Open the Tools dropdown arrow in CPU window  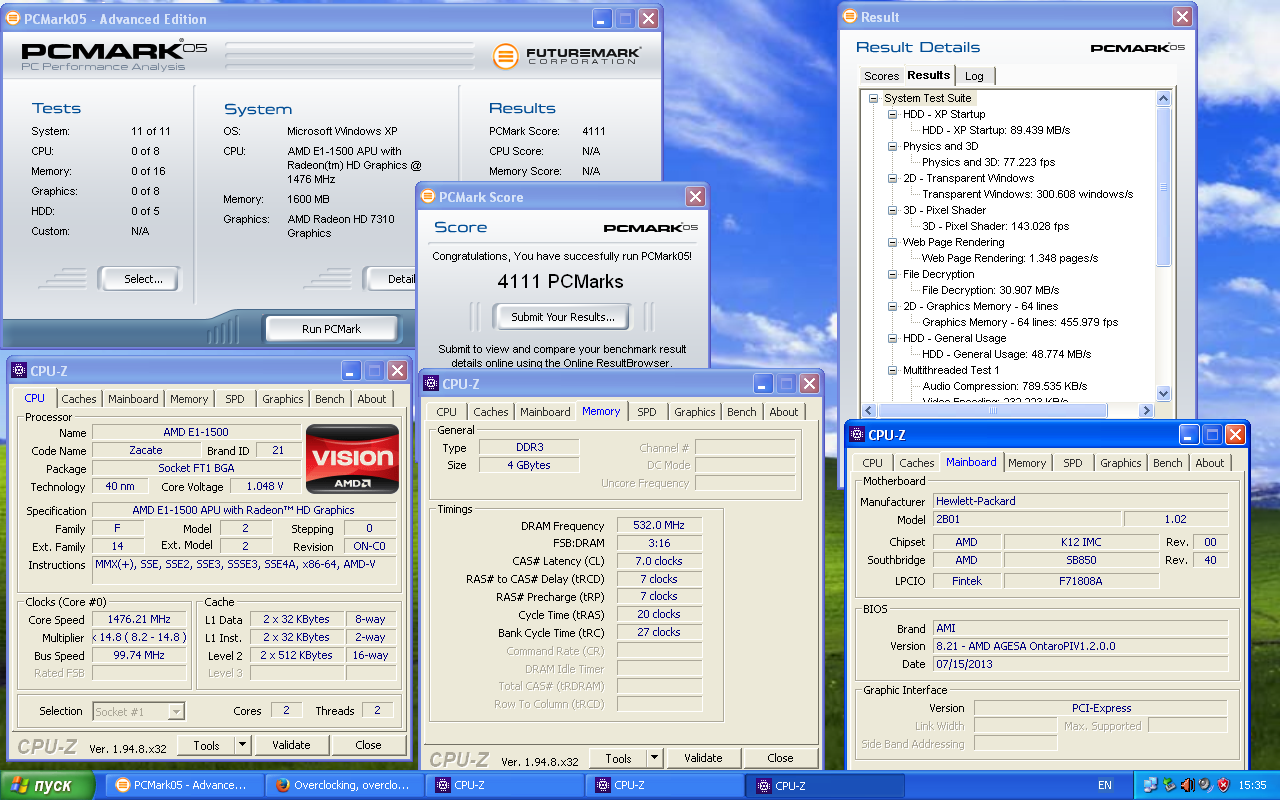243,745
